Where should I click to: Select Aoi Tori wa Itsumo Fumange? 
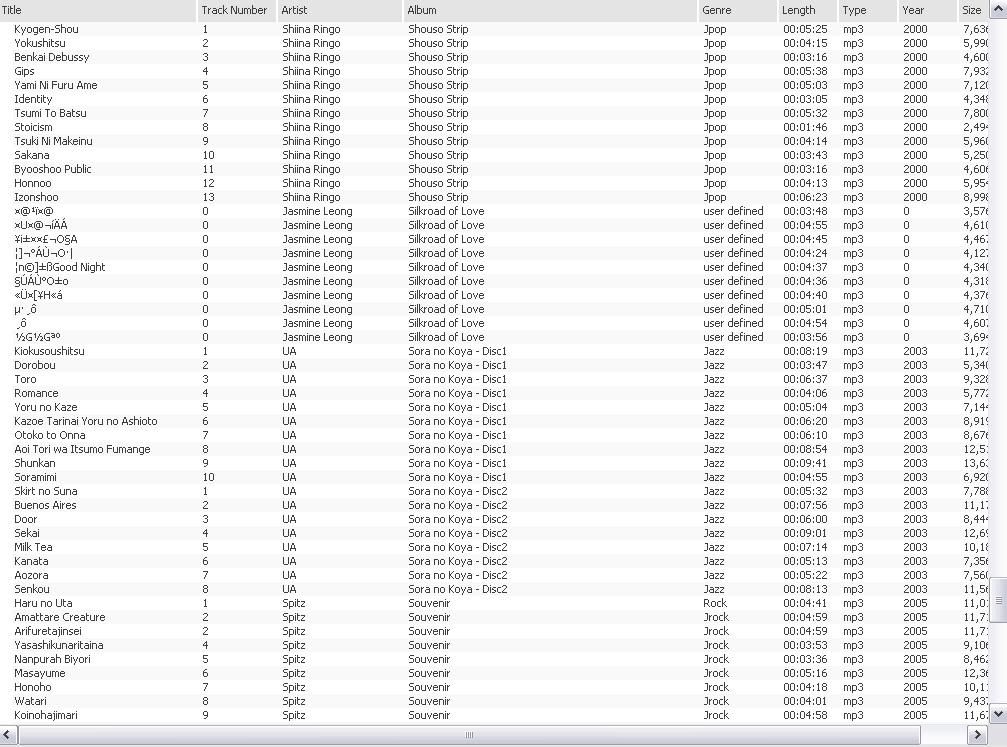[82, 450]
